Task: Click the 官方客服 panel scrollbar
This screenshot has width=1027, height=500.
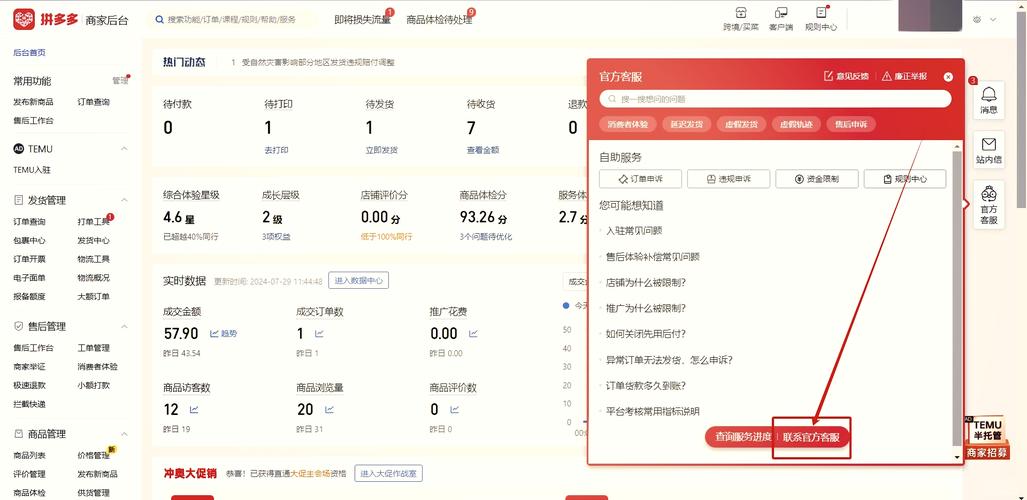Action: click(x=957, y=298)
